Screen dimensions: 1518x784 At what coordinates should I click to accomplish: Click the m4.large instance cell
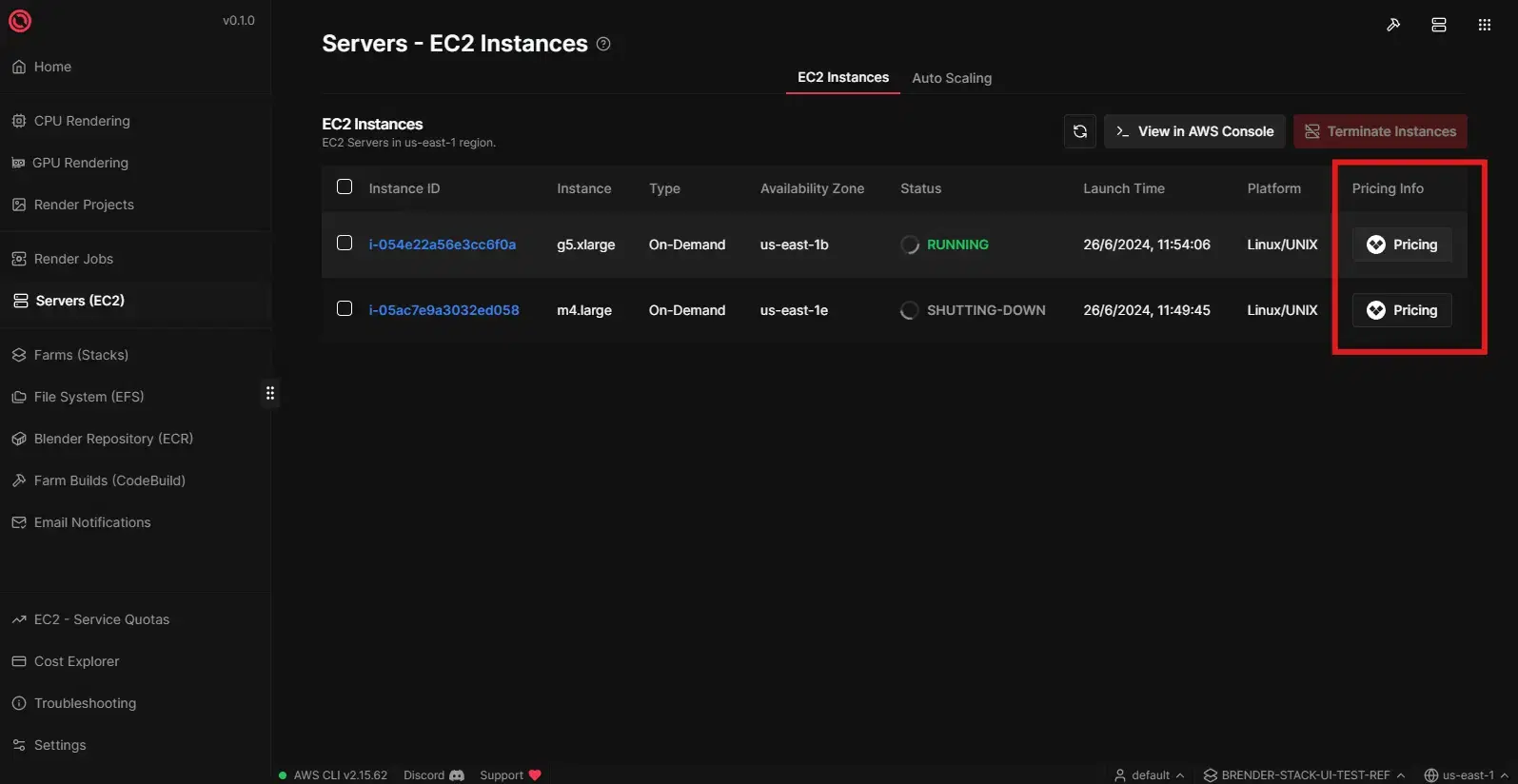pos(584,310)
